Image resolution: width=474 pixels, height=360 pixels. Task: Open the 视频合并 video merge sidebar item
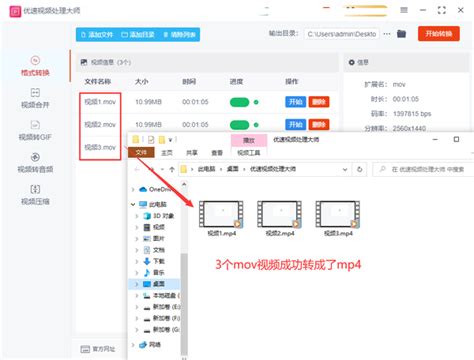[35, 98]
